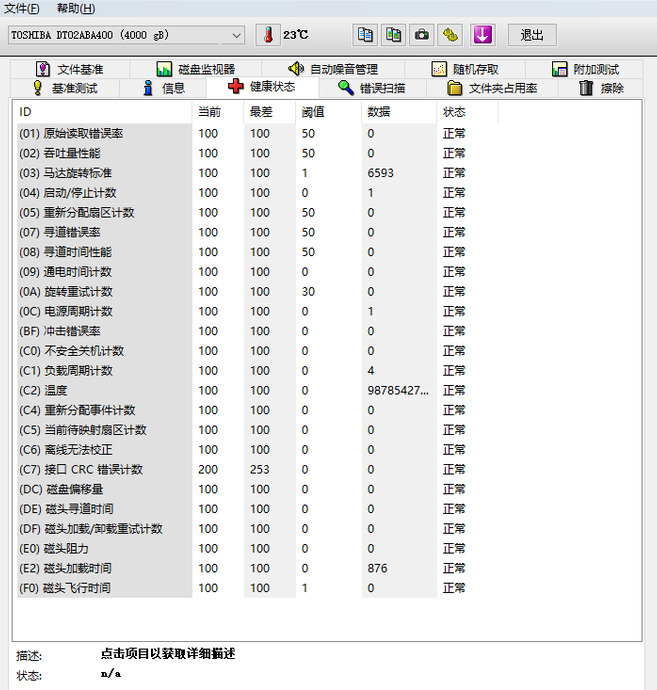Switch to the 错误扫描 tab

372,88
